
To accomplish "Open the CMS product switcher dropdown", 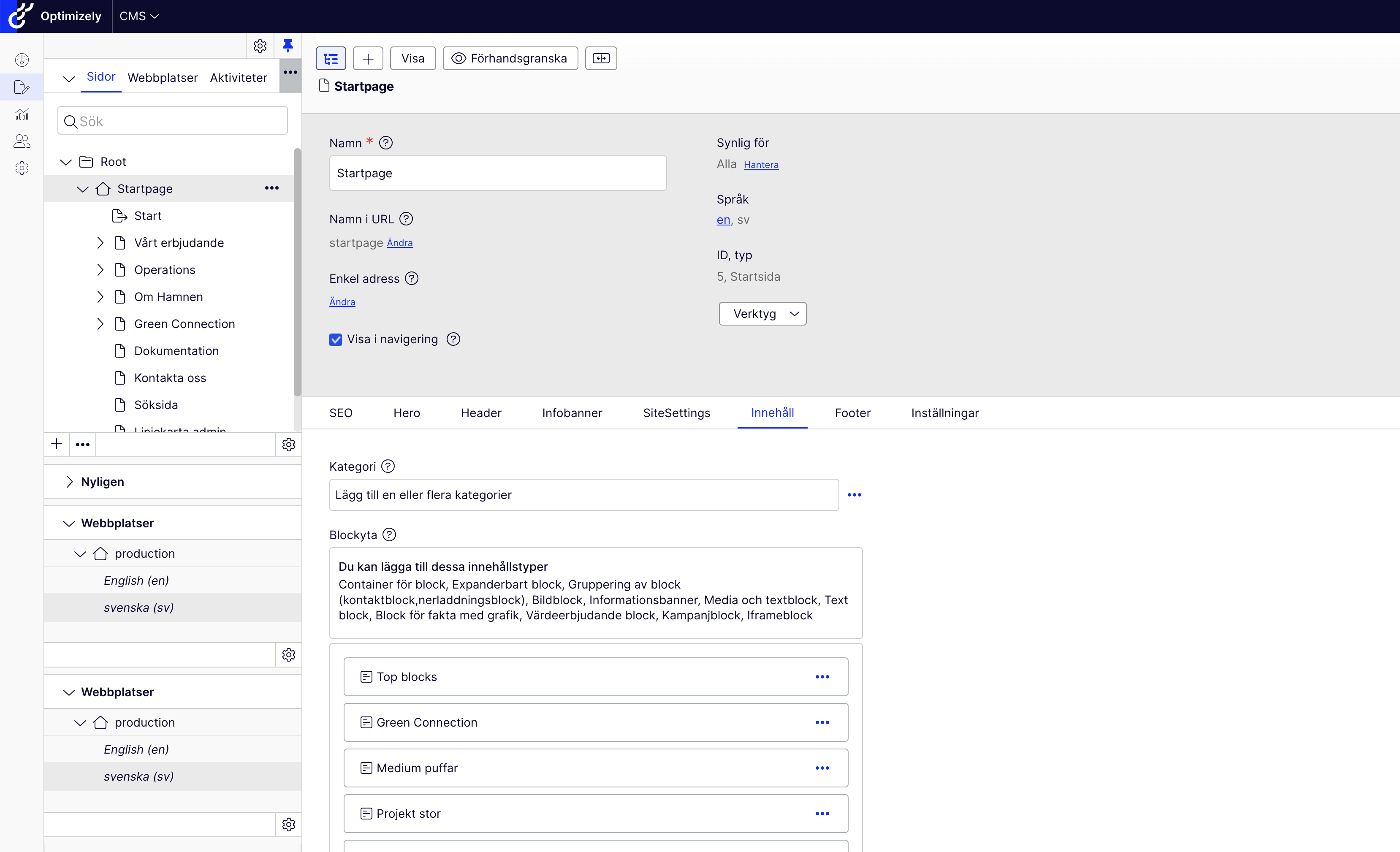I will [x=138, y=16].
